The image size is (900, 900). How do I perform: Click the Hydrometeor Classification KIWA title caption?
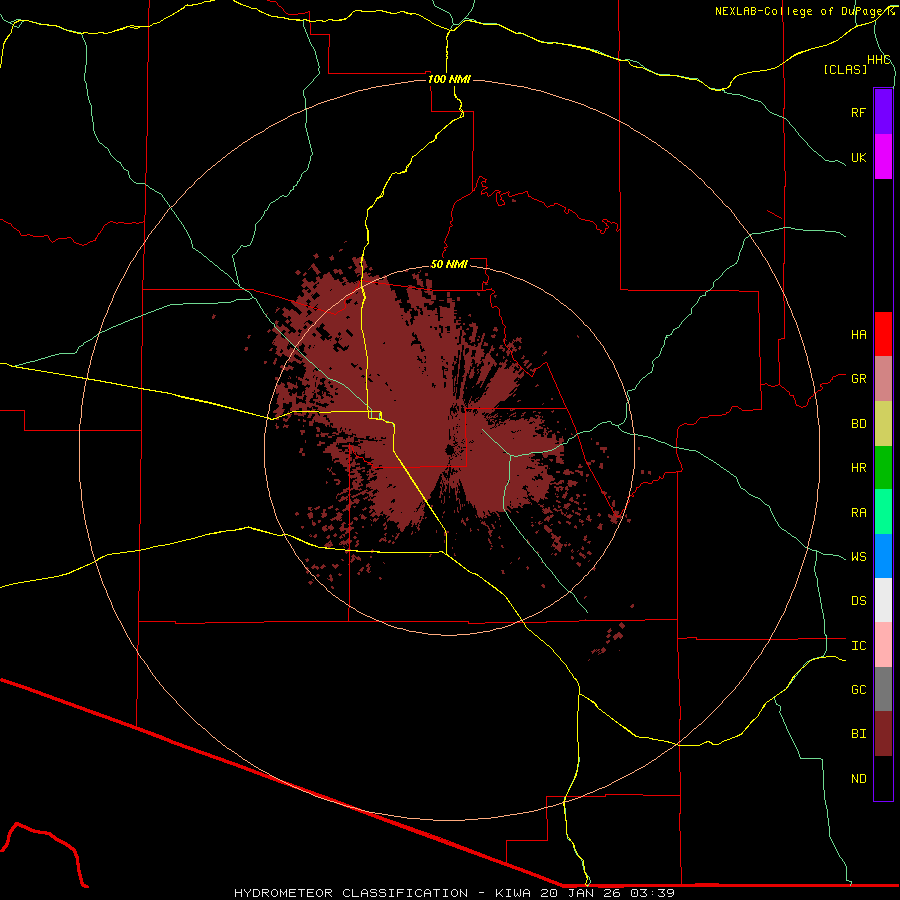click(x=454, y=893)
